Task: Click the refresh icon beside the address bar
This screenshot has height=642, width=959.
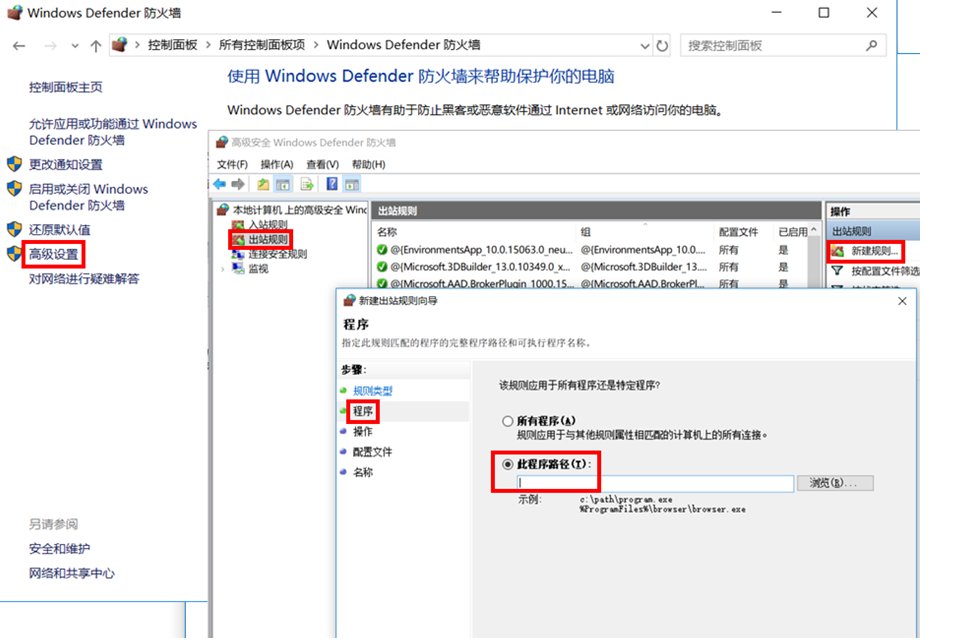Action: point(660,45)
